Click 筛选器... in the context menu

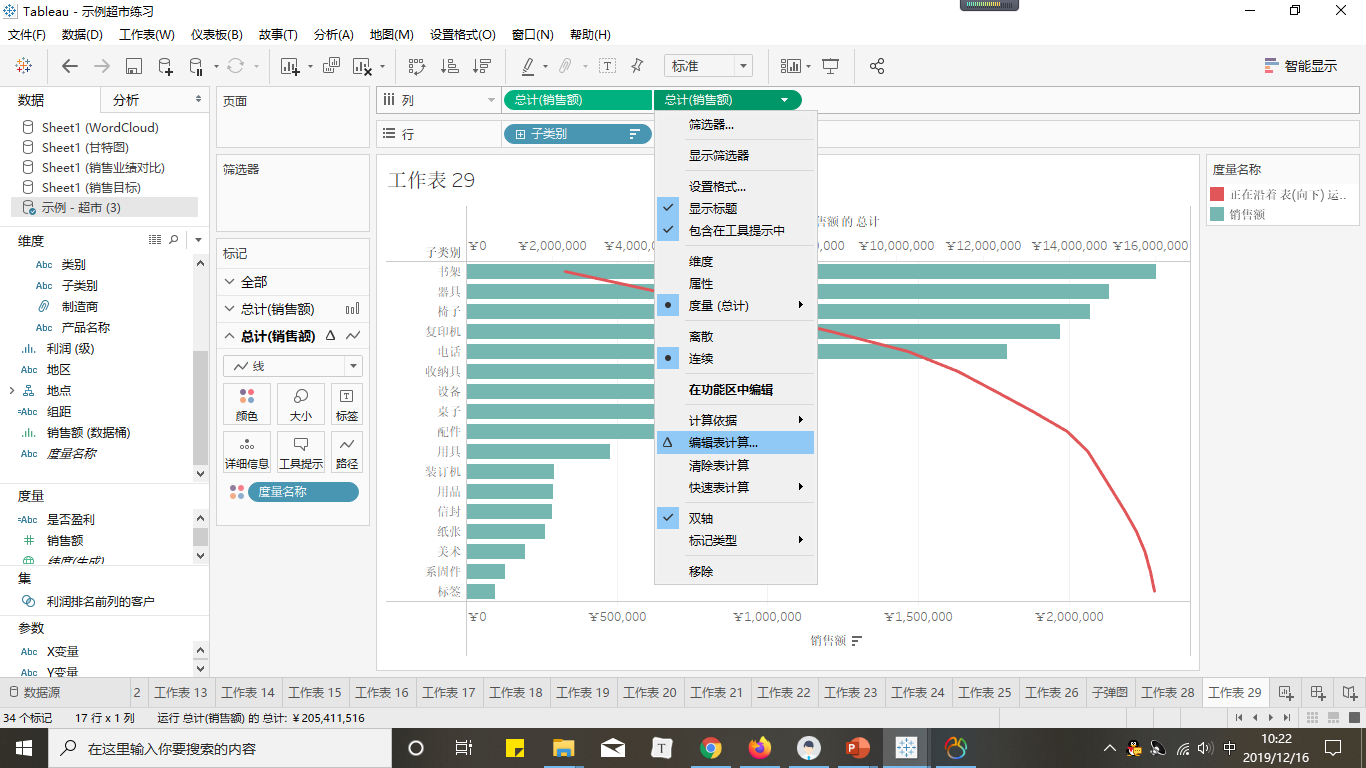[736, 125]
